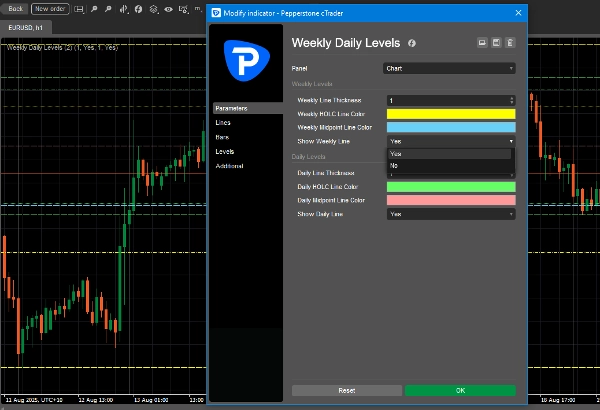Select the Parameters section in sidebar
600x410 pixels.
coord(248,108)
